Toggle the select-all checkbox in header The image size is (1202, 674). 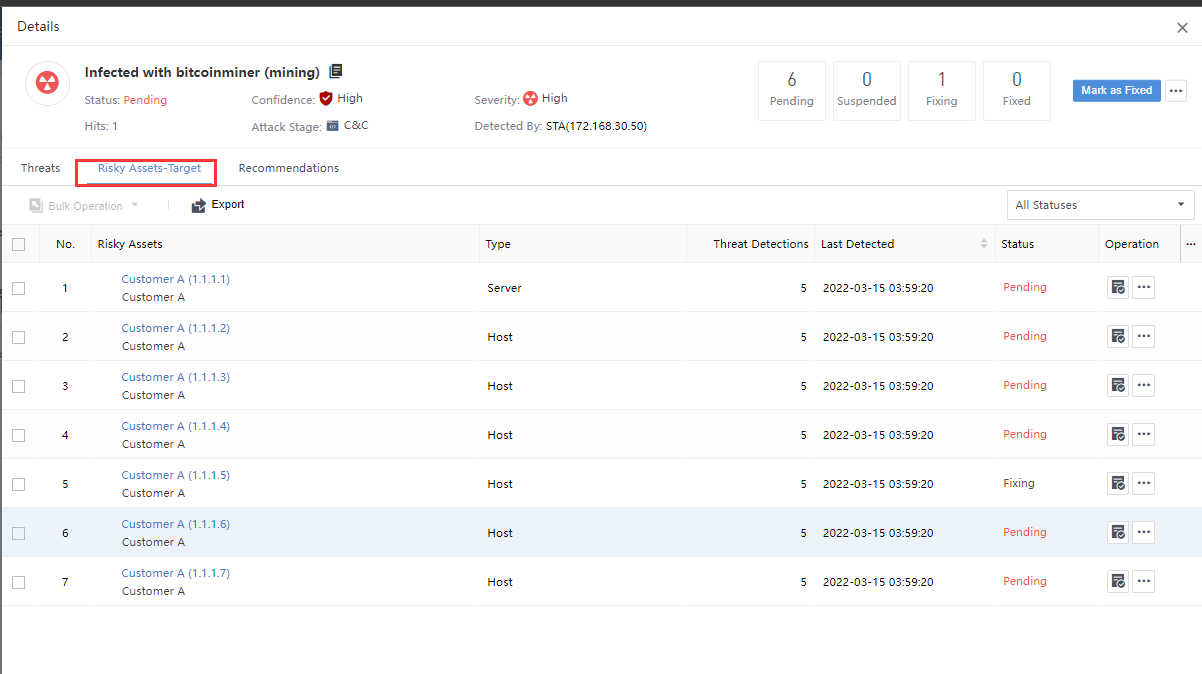coord(19,244)
